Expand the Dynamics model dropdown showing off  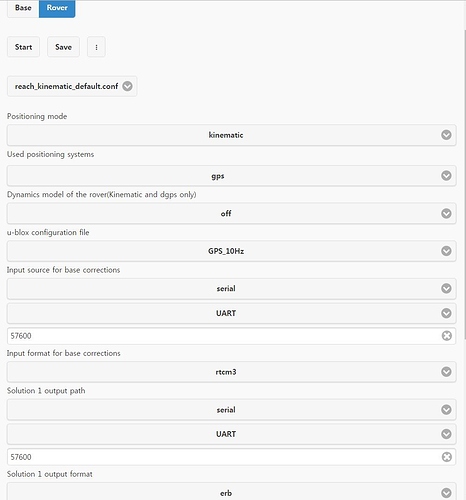[x=231, y=213]
